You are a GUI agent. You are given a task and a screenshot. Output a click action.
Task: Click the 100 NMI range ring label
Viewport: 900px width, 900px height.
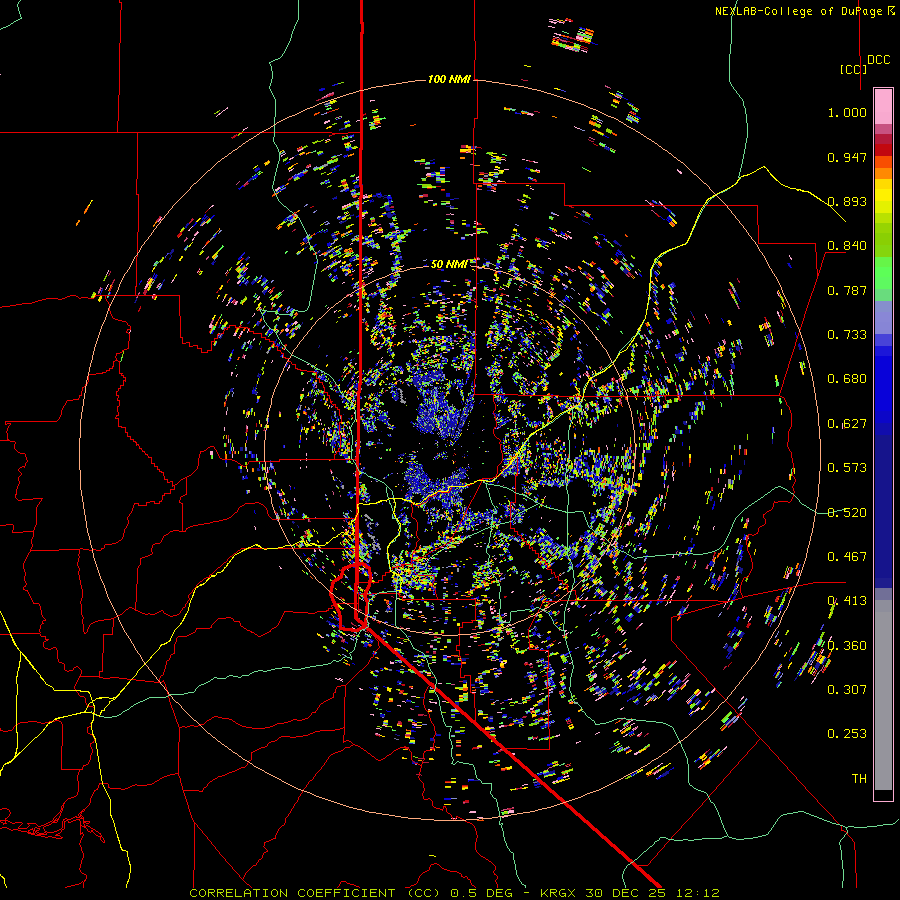(x=449, y=79)
